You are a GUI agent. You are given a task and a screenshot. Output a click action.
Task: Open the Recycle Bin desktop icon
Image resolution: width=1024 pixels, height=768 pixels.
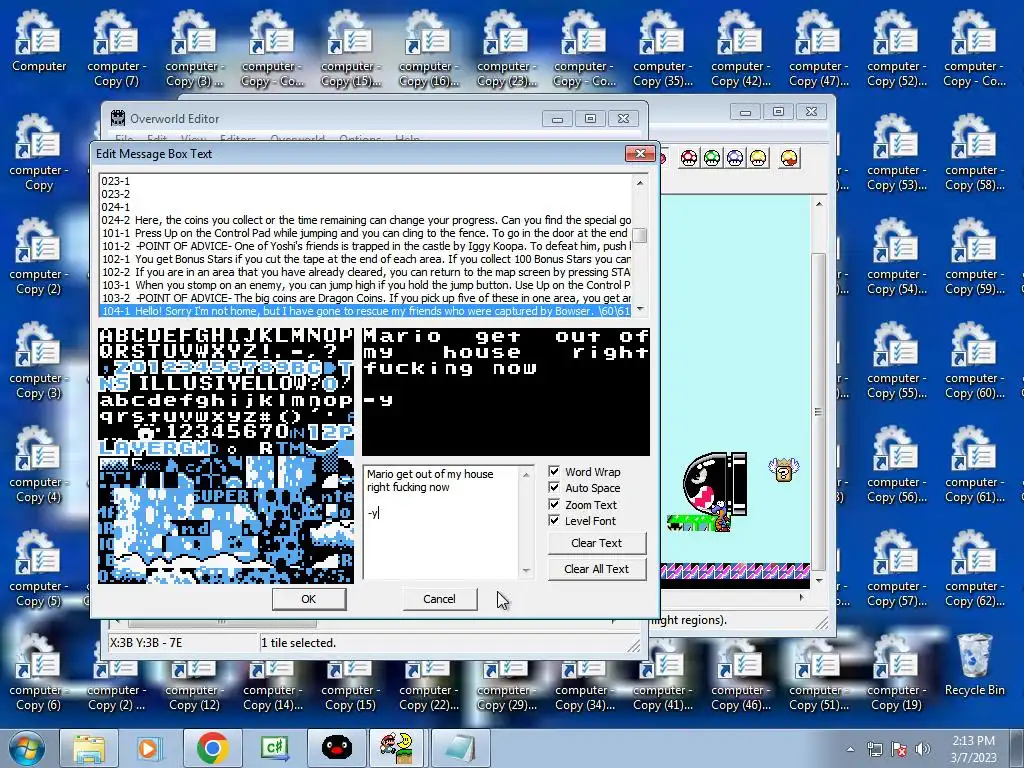(x=974, y=665)
